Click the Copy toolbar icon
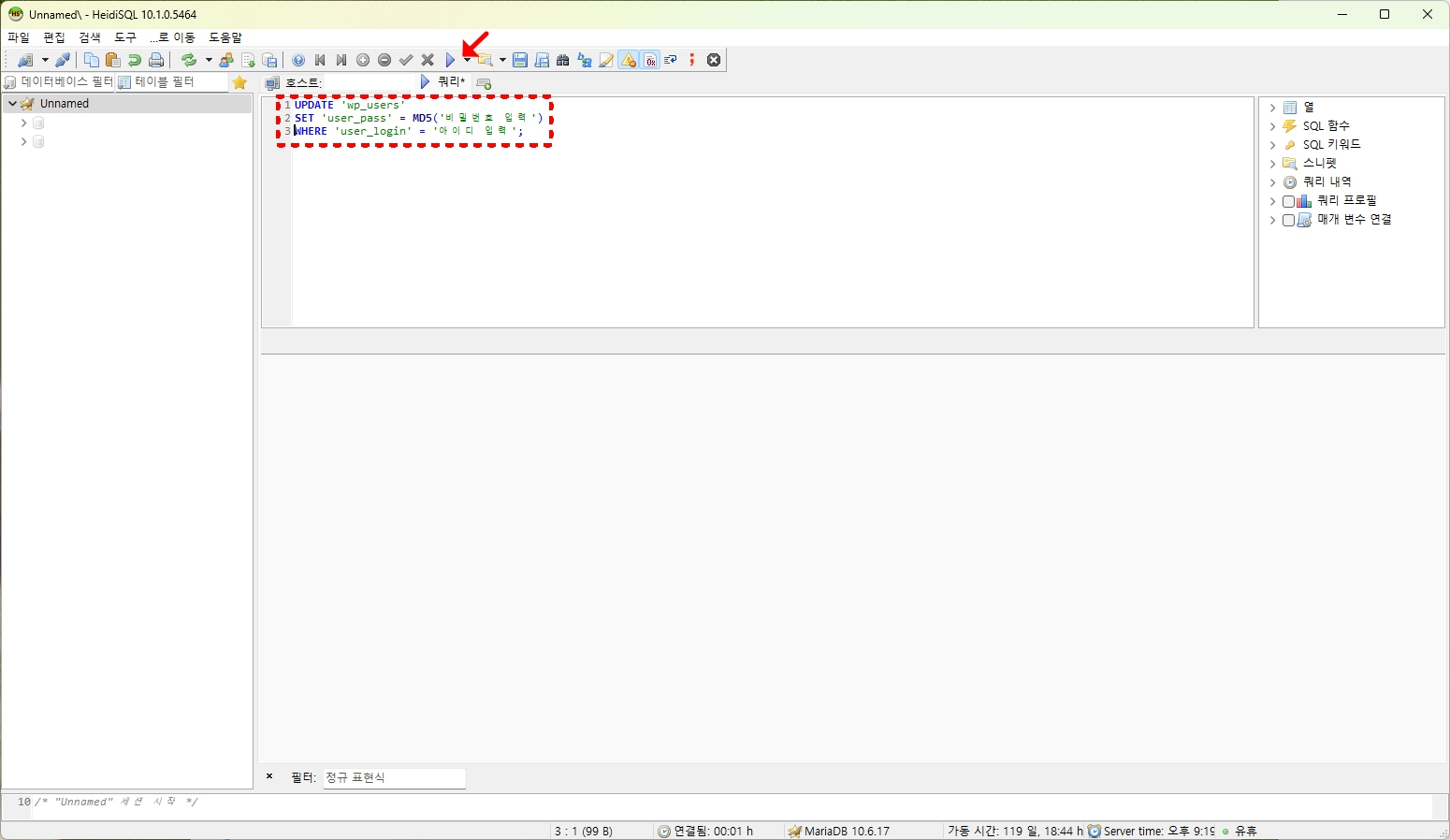 [91, 60]
